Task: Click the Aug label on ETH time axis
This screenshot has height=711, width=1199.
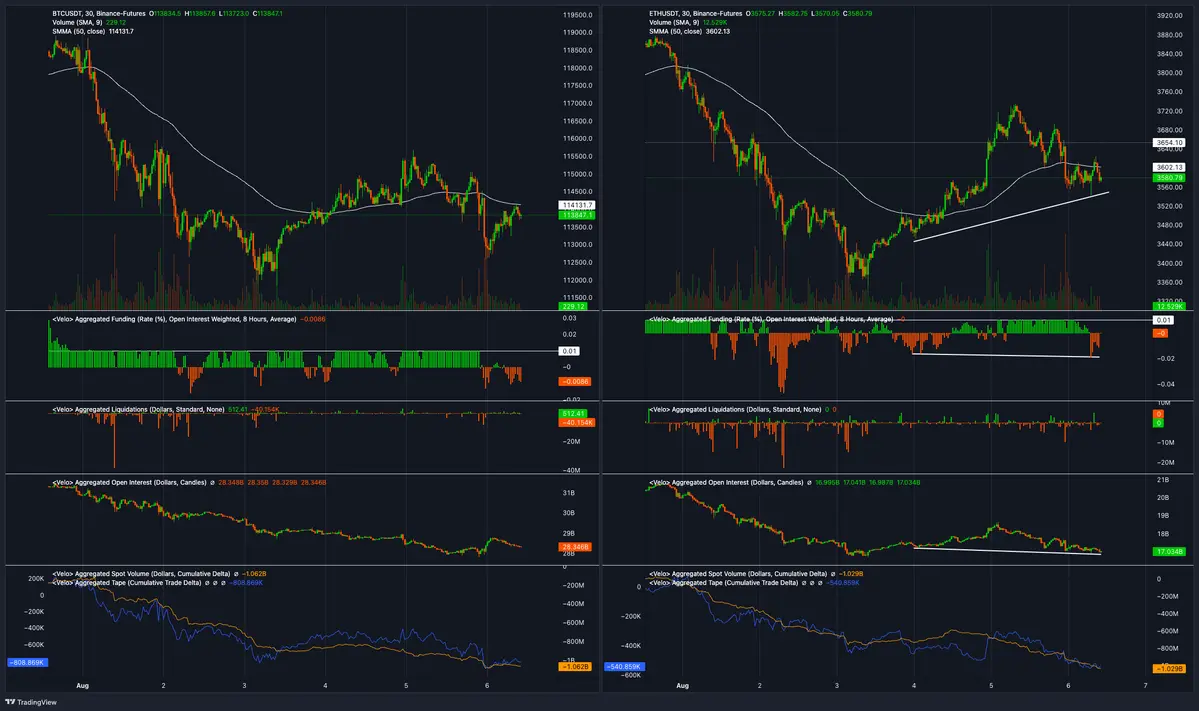Action: click(x=683, y=686)
